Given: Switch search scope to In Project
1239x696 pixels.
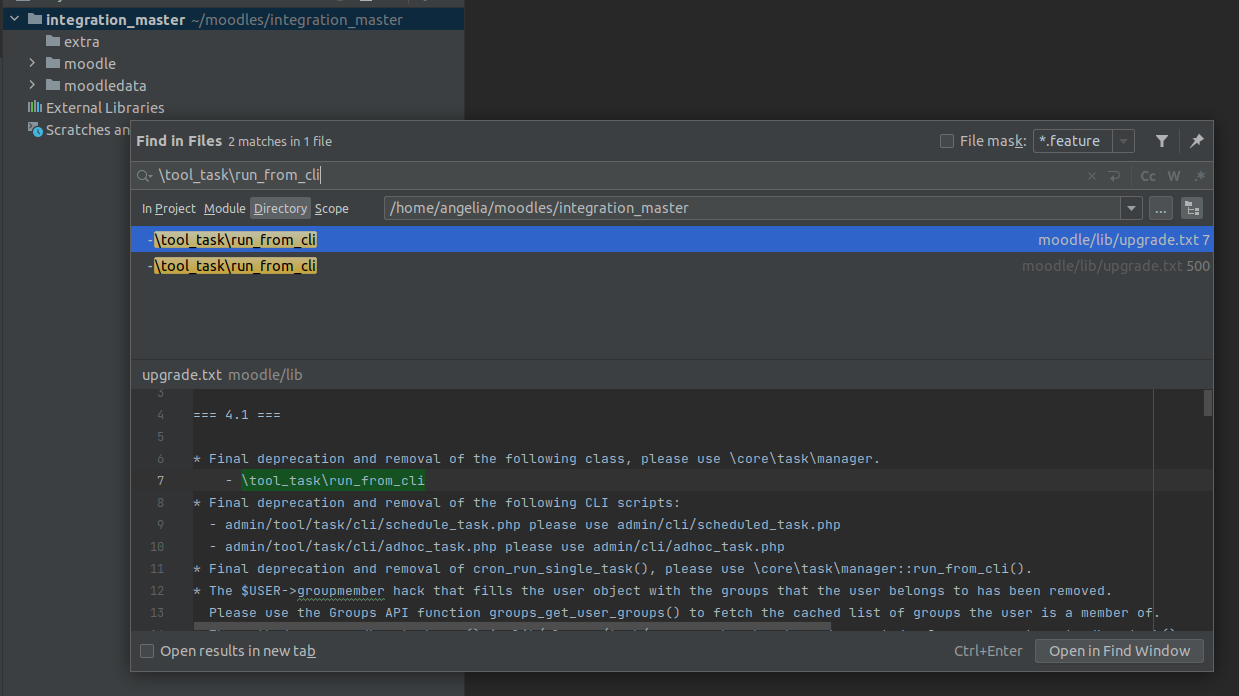Looking at the screenshot, I should click(x=169, y=208).
